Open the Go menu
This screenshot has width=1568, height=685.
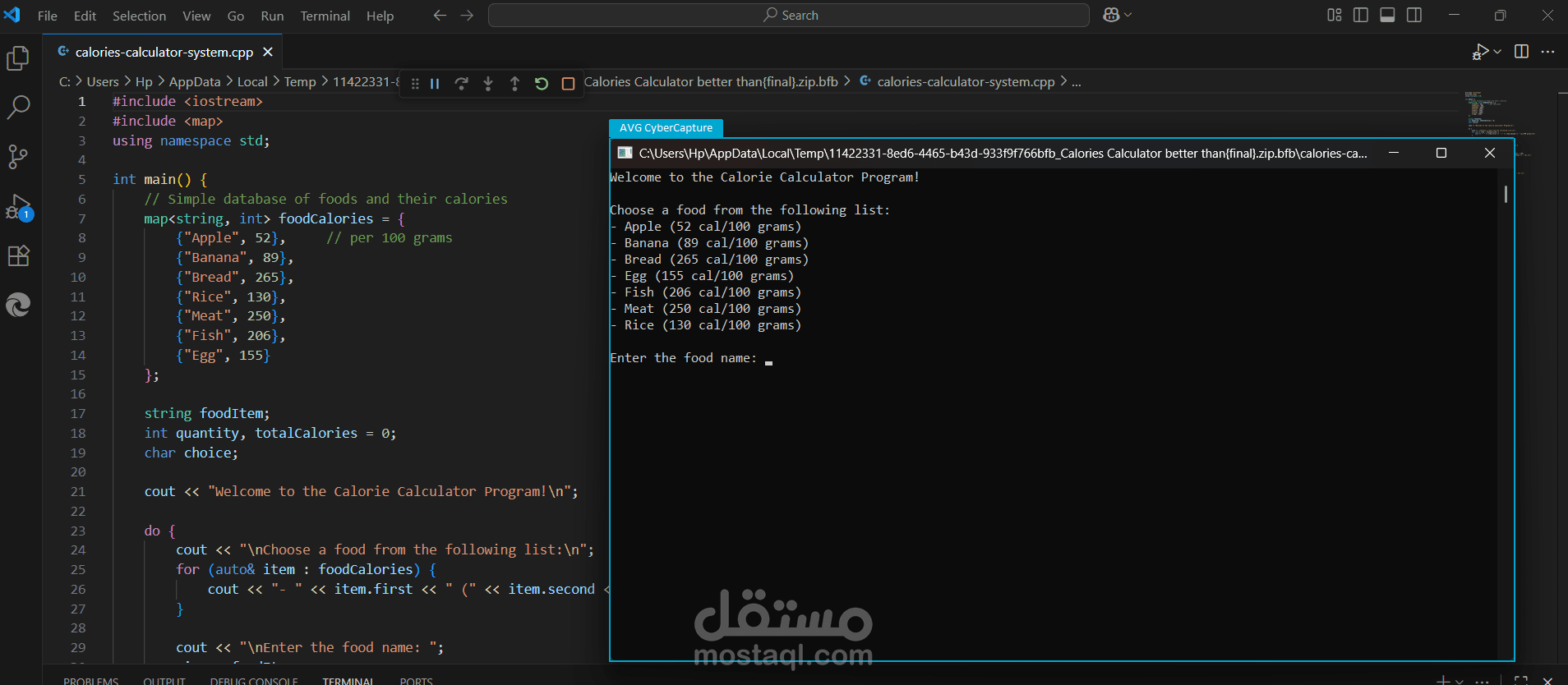(236, 16)
